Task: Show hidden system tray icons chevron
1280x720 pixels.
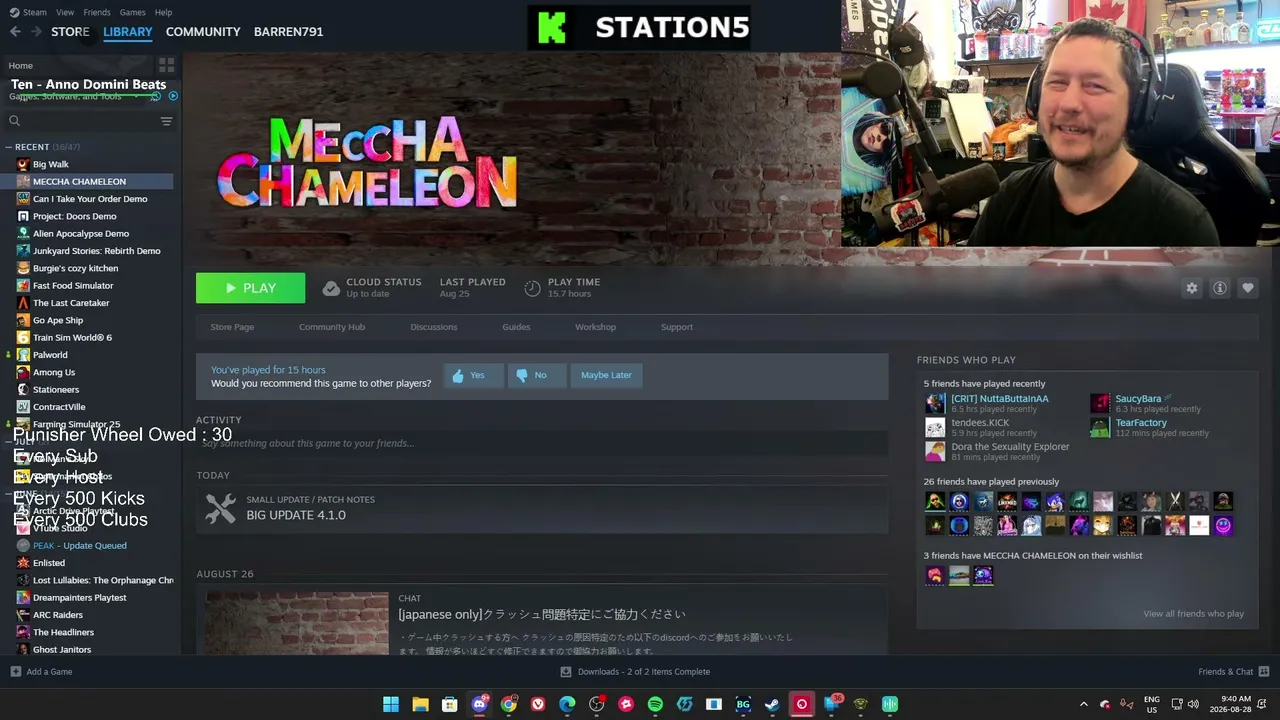Action: pyautogui.click(x=1083, y=704)
